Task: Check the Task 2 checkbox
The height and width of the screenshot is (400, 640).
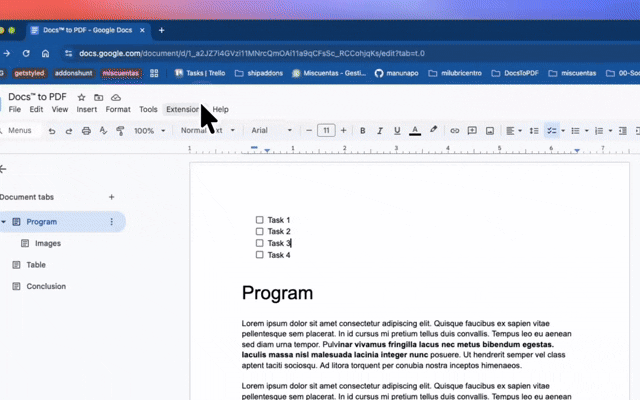Action: click(x=259, y=231)
